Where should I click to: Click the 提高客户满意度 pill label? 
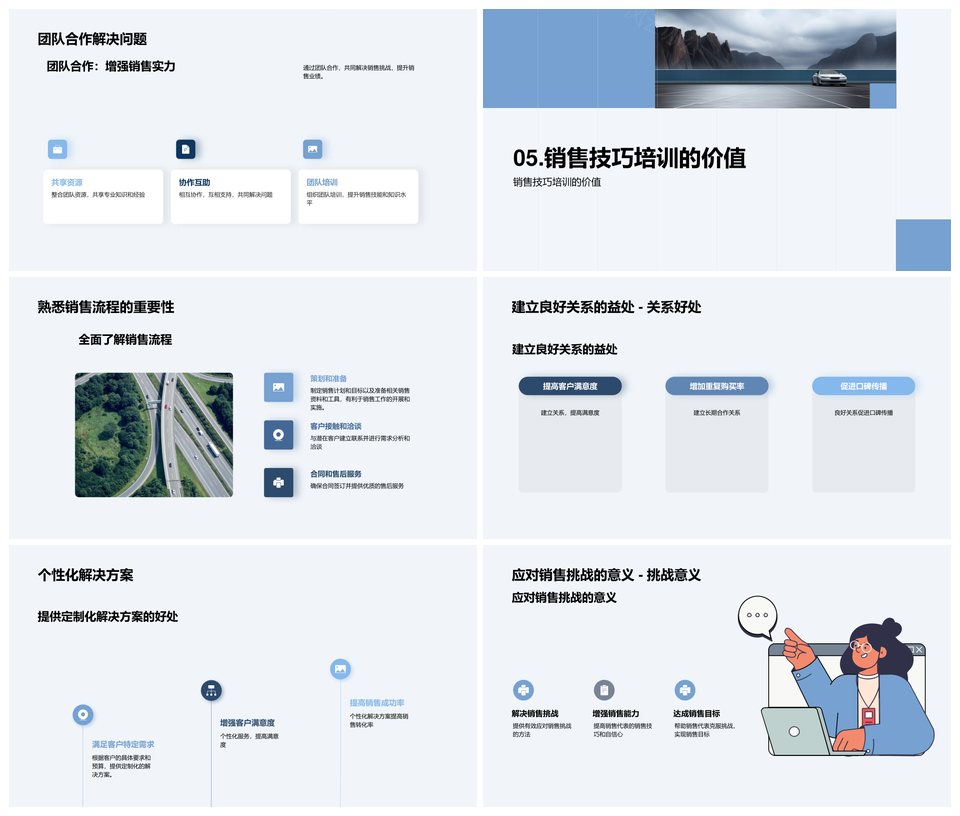tap(570, 386)
